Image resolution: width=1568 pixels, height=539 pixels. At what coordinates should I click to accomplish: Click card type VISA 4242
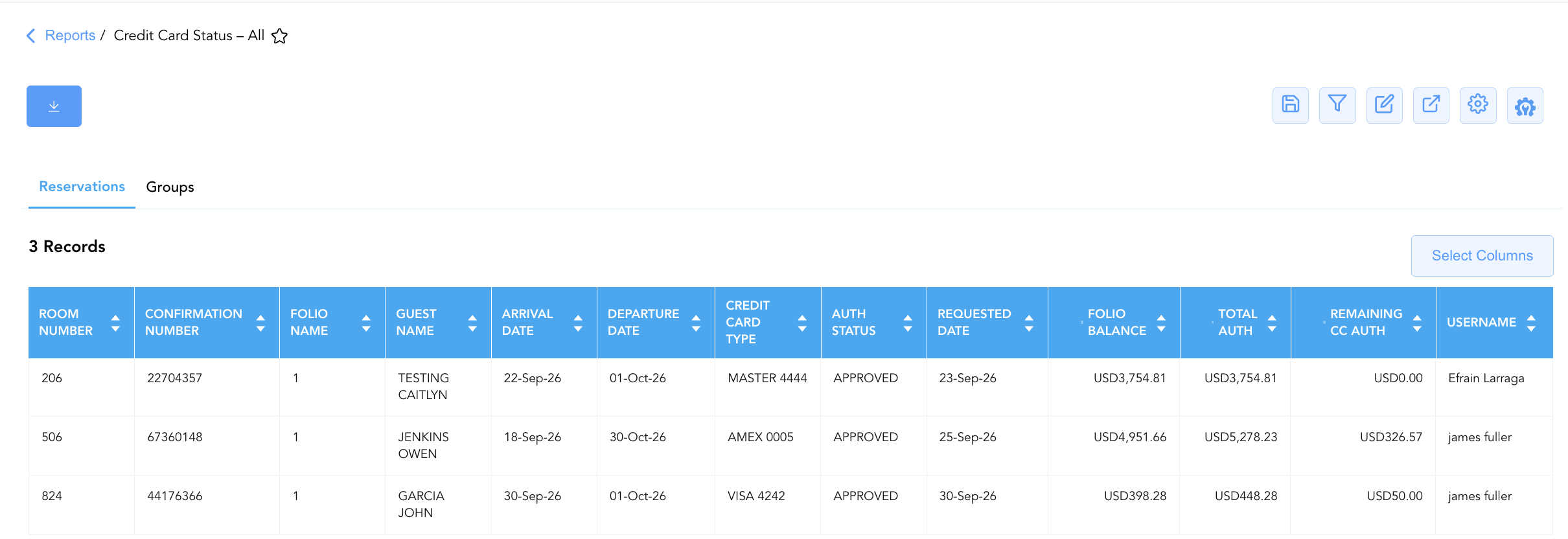[756, 496]
